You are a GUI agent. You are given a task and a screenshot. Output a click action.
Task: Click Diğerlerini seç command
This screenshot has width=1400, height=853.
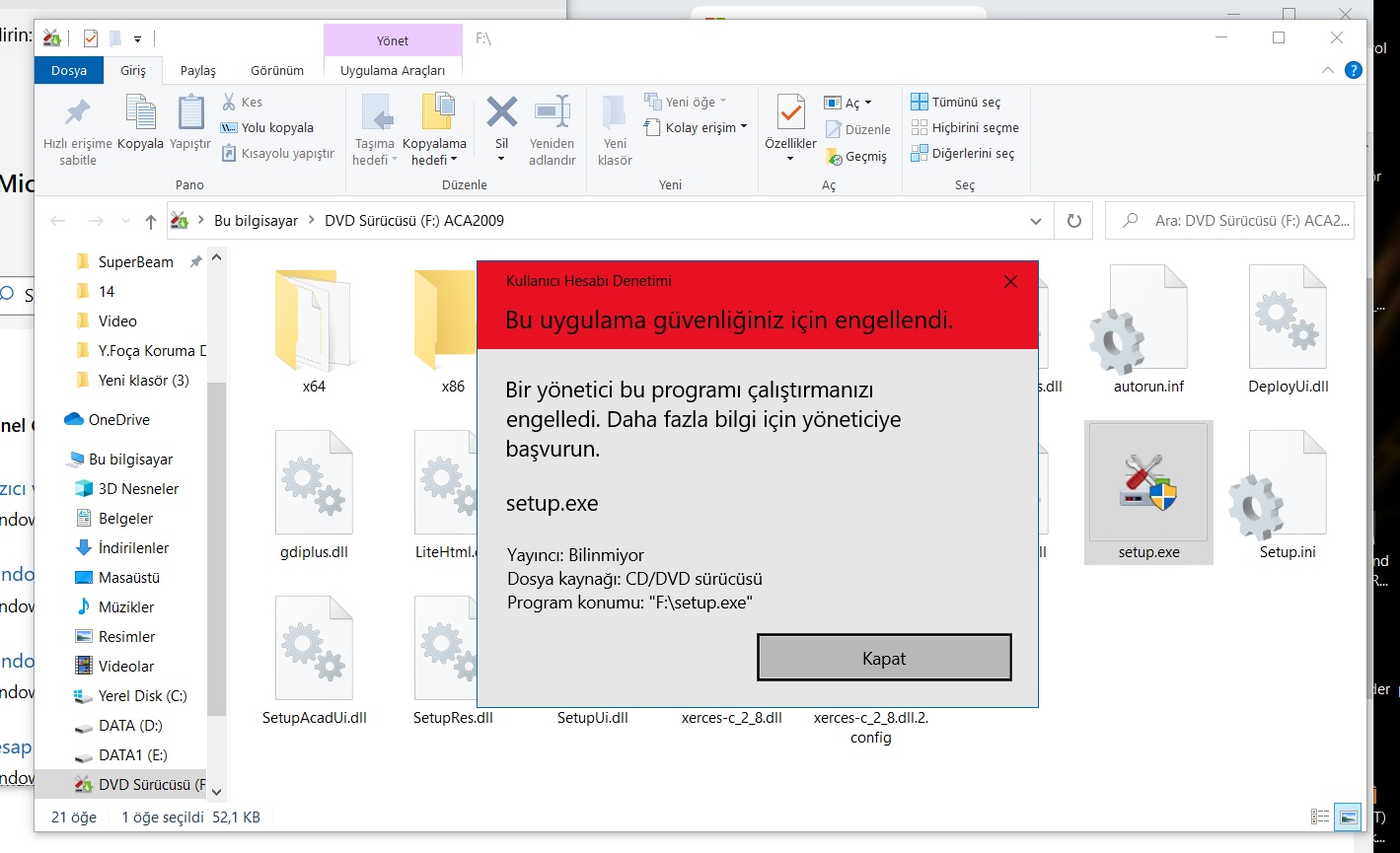pyautogui.click(x=962, y=153)
